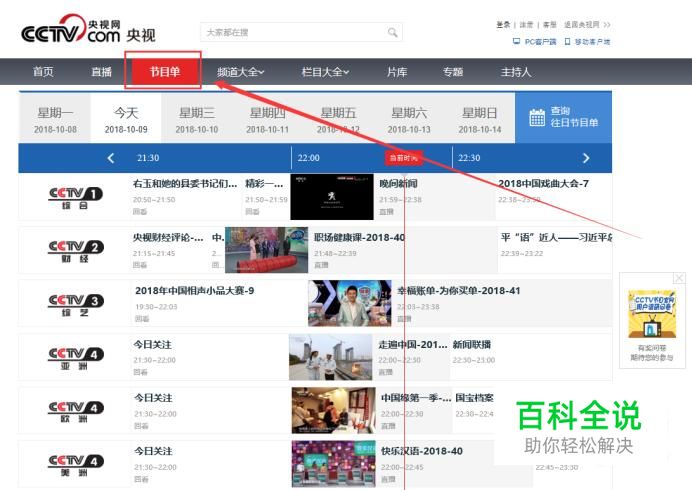Screen dimensions: 692x490
Task: Open program 幸福账单-为你买单-2018-41
Action: [459, 291]
